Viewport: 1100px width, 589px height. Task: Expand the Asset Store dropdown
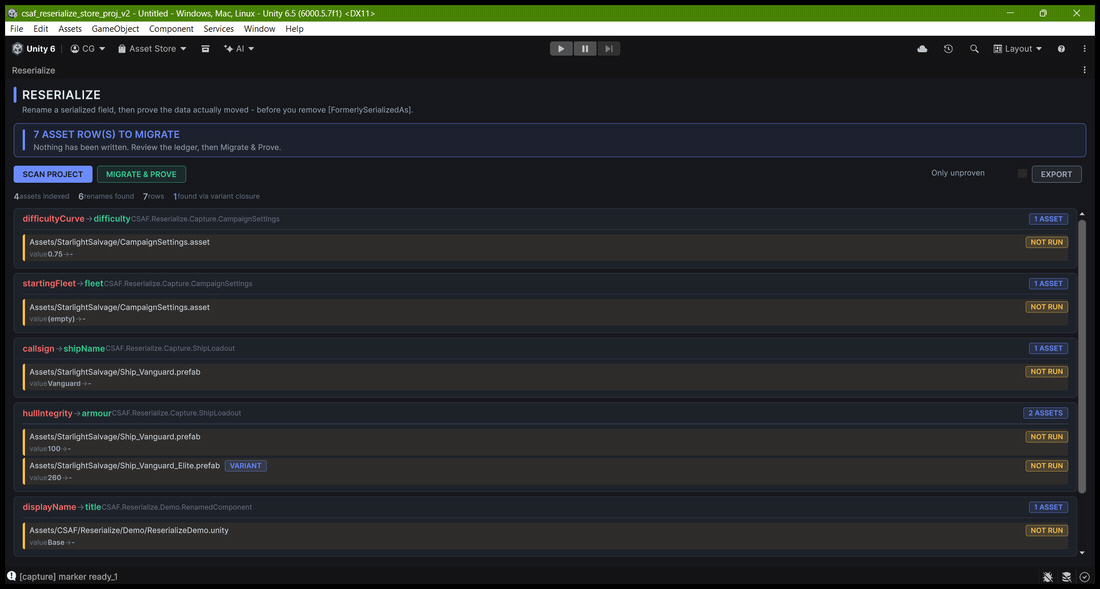coord(152,48)
